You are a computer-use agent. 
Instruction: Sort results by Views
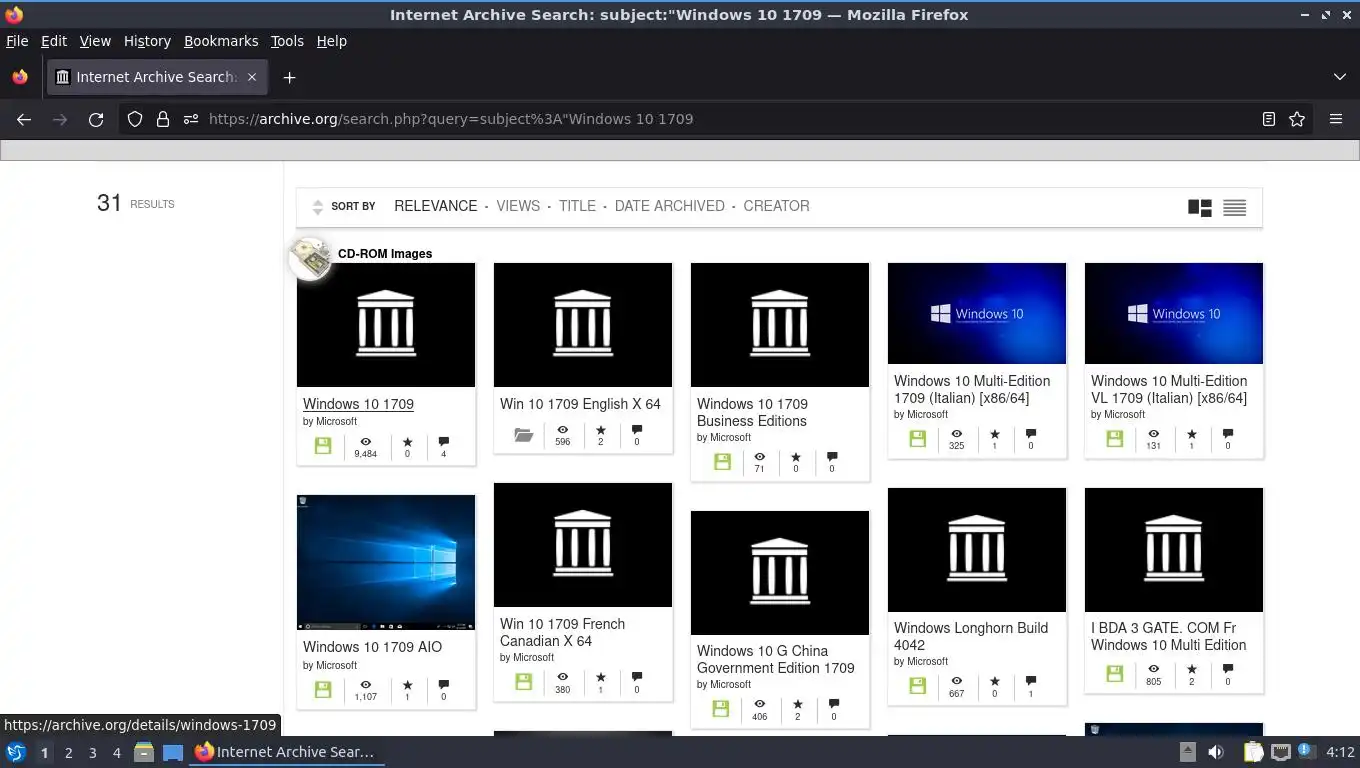point(518,206)
